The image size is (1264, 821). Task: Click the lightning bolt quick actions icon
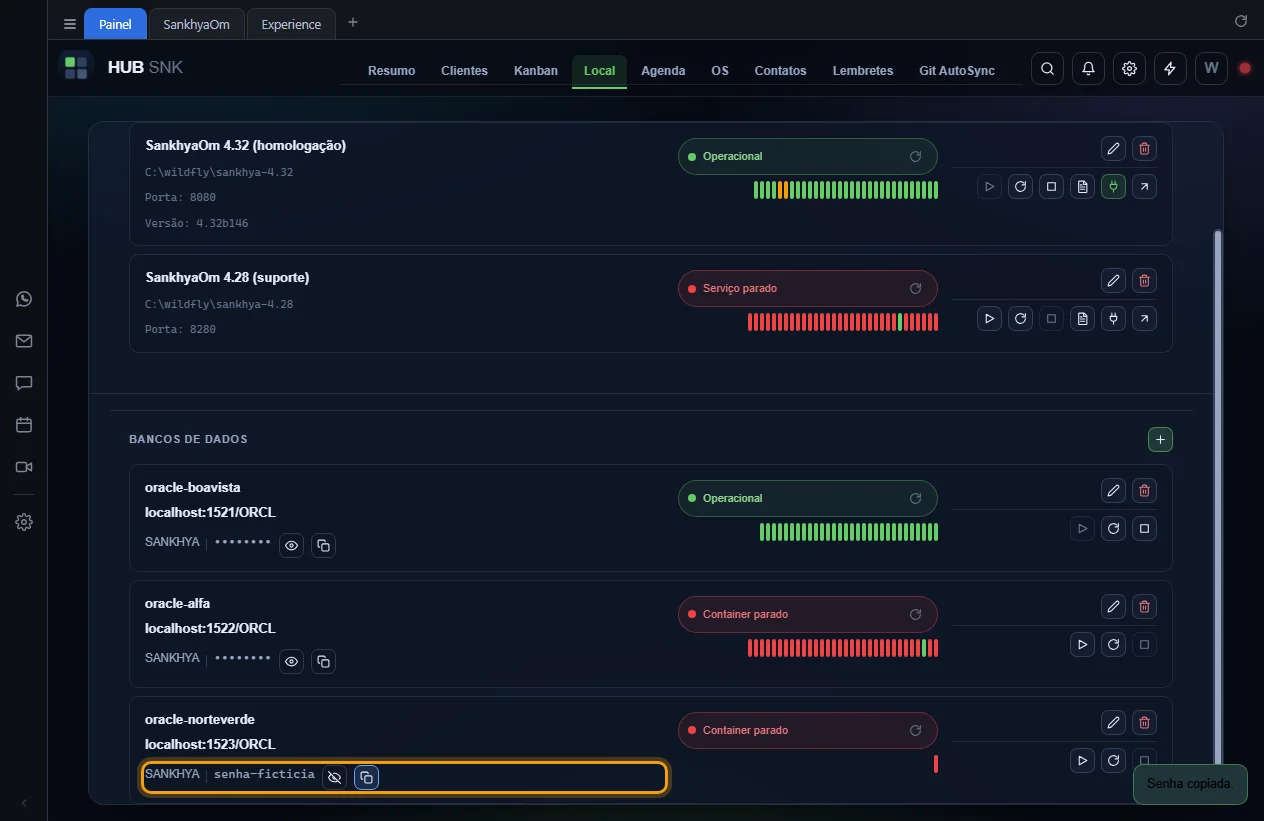pyautogui.click(x=1170, y=69)
